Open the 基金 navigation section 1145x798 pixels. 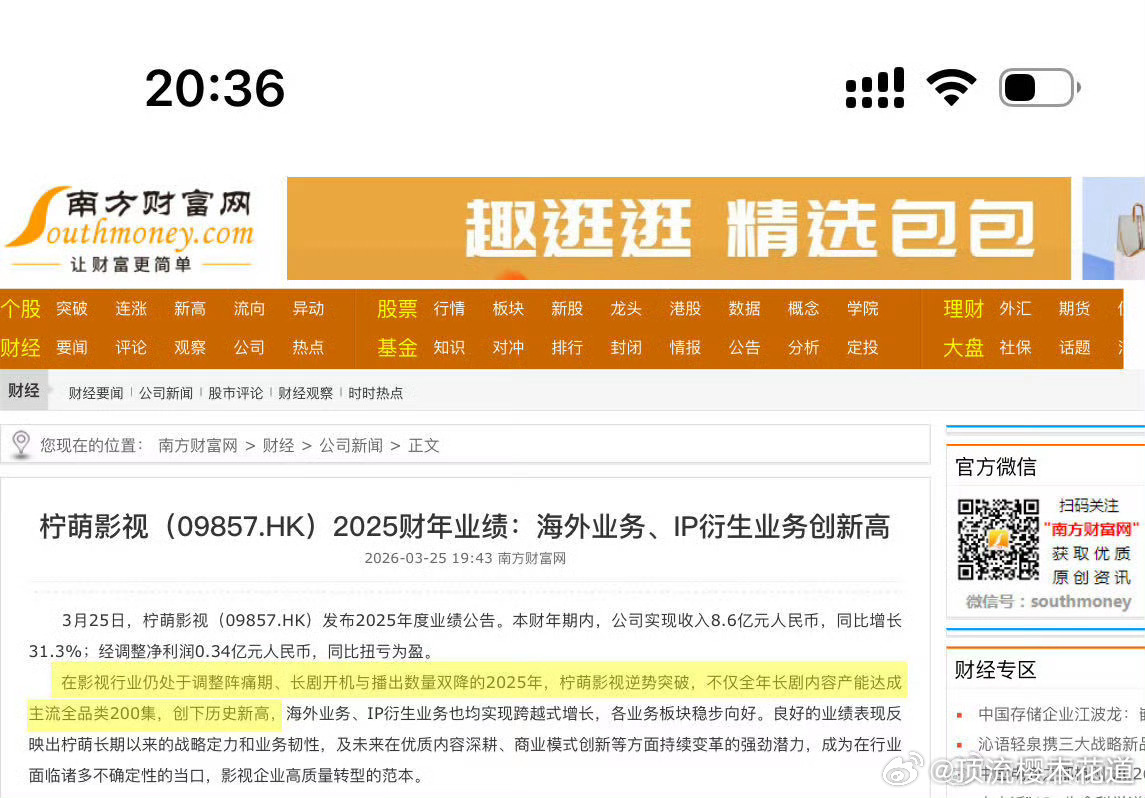(396, 347)
